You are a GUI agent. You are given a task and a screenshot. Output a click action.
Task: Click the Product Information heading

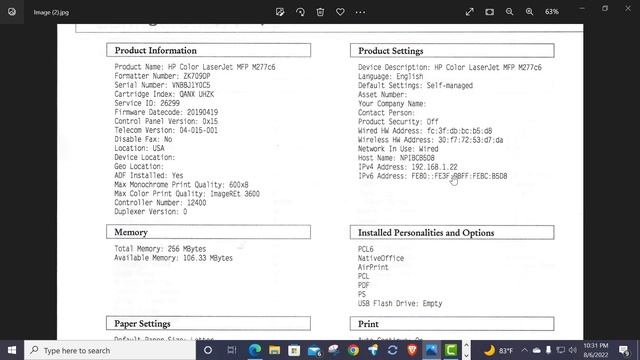pyautogui.click(x=156, y=50)
